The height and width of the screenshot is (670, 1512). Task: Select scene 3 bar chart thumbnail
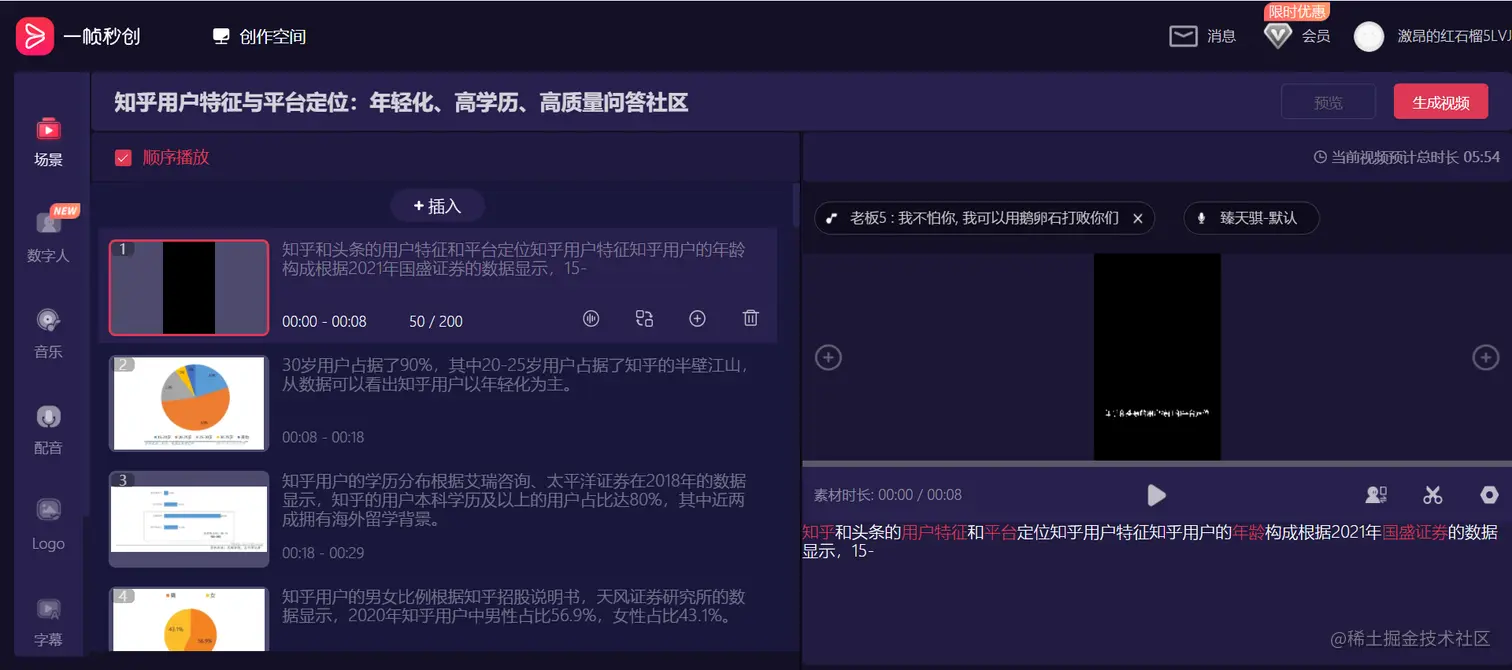click(x=189, y=519)
